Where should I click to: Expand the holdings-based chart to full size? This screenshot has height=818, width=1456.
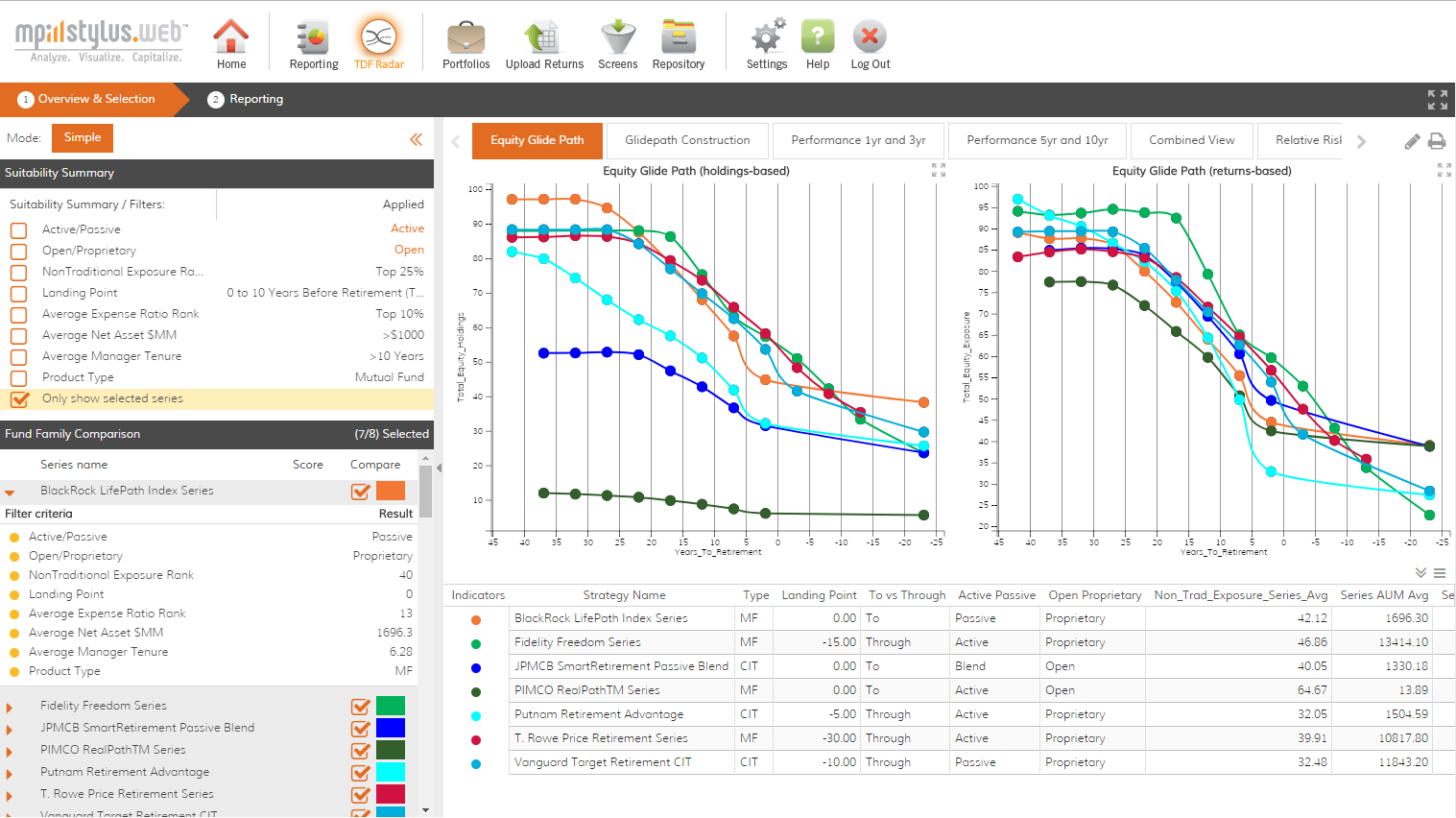click(x=939, y=170)
